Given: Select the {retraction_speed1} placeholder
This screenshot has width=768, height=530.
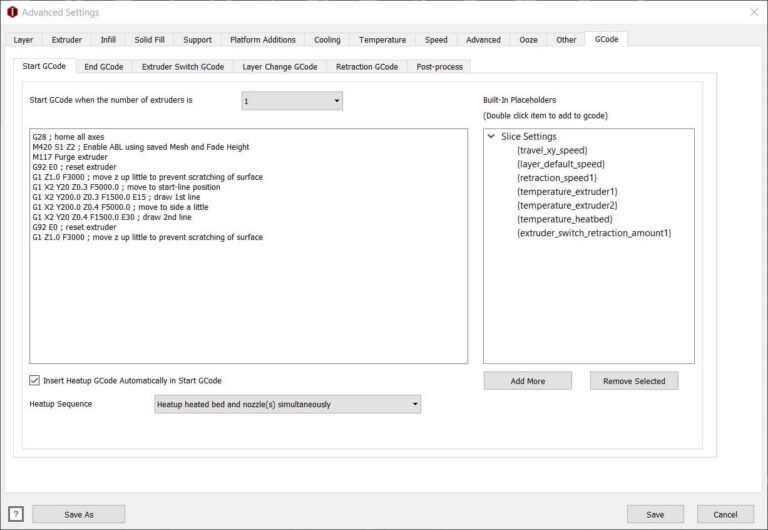Looking at the screenshot, I should [x=557, y=178].
